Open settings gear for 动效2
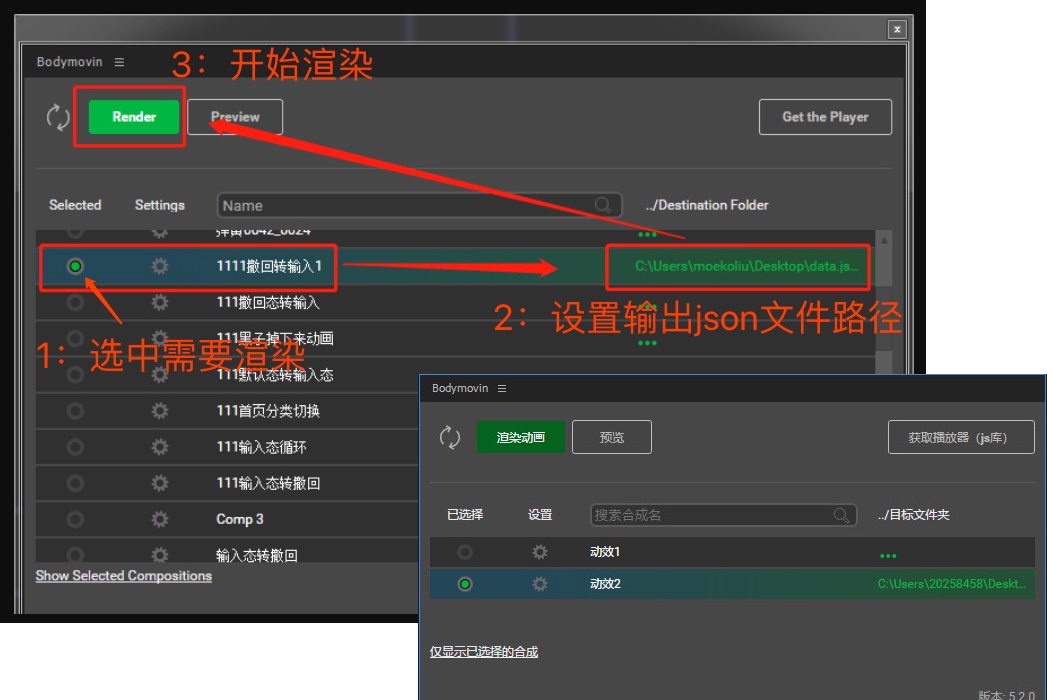 [x=540, y=584]
